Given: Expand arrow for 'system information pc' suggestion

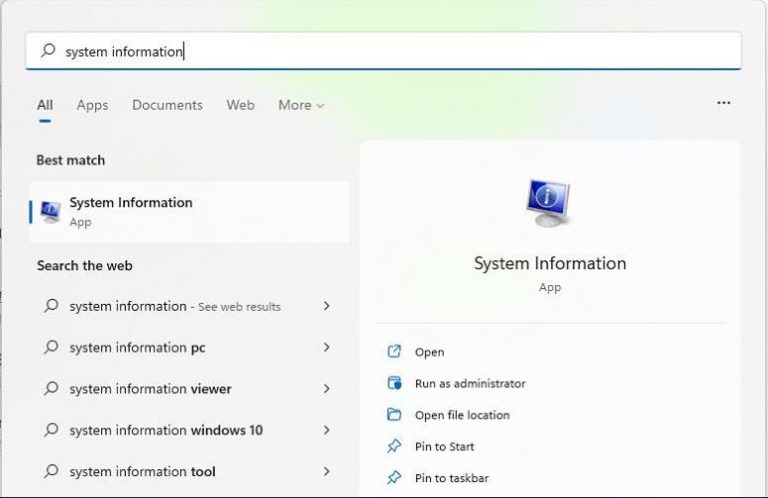Looking at the screenshot, I should 326,347.
